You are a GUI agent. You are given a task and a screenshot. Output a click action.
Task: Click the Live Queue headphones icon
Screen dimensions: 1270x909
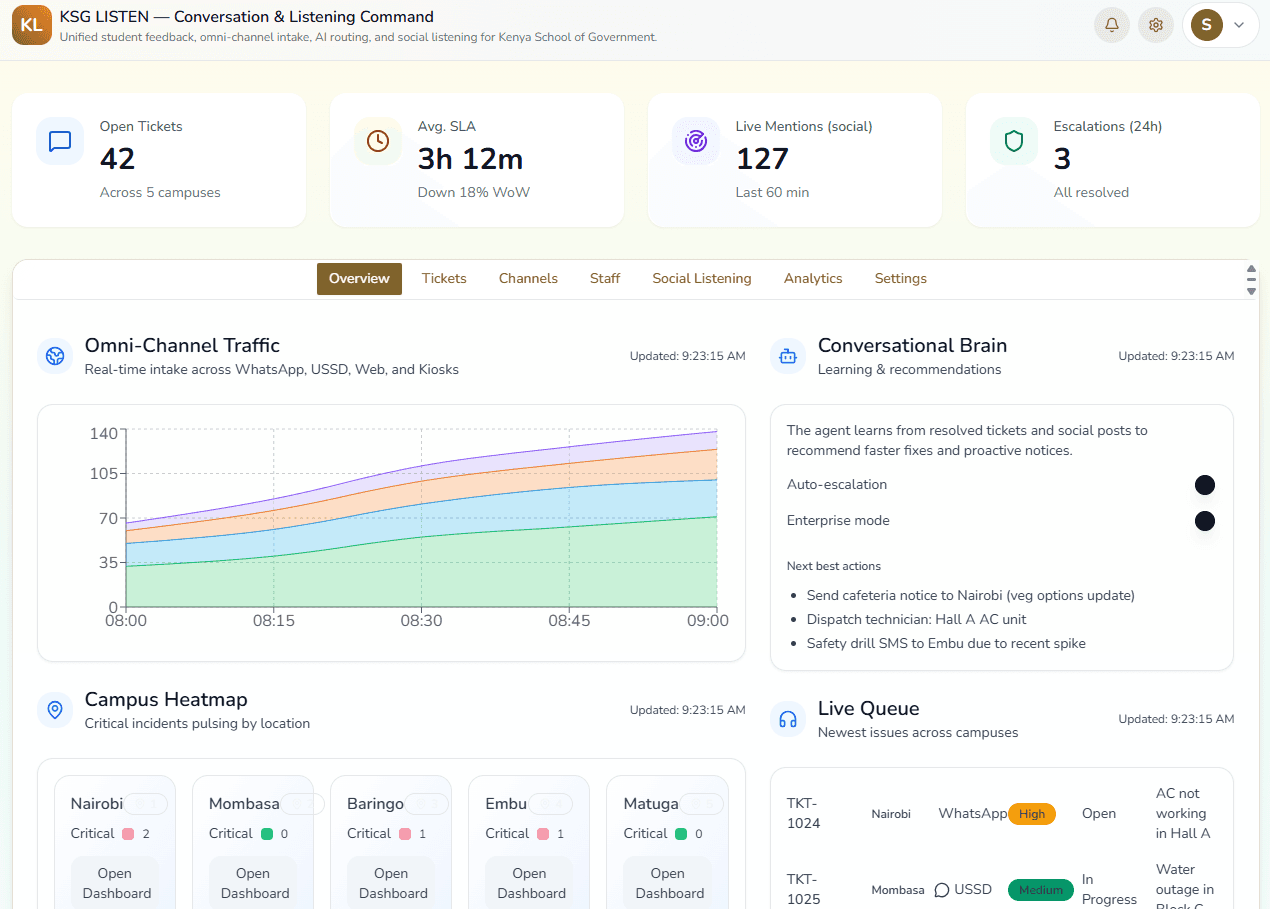[x=788, y=719]
